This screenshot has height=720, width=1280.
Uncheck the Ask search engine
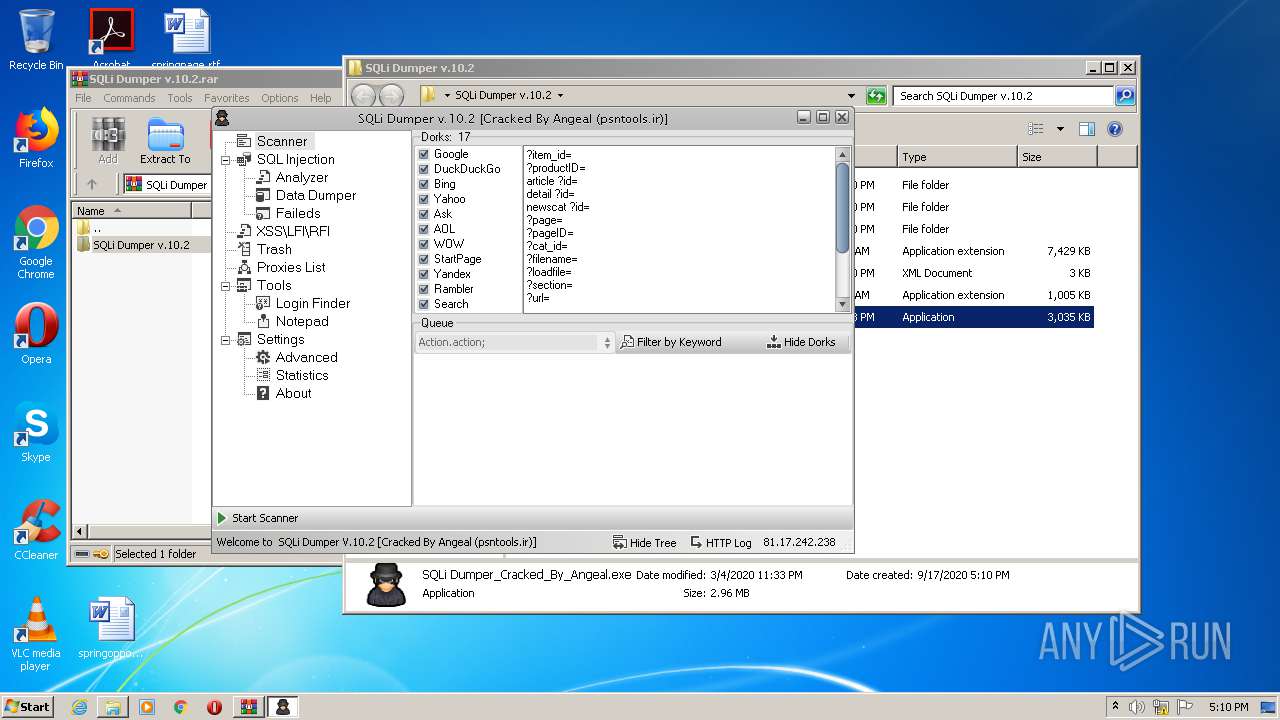point(424,214)
